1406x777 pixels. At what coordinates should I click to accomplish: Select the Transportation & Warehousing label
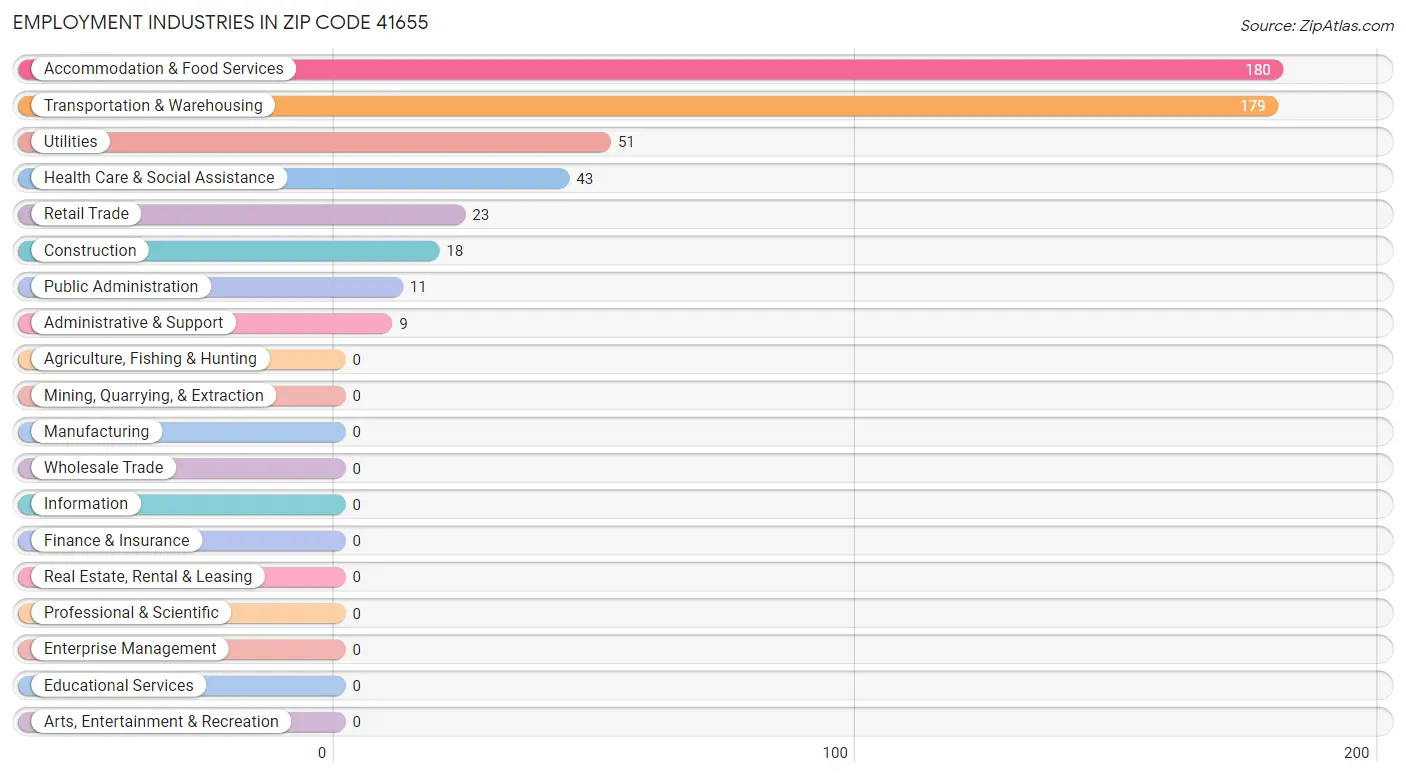(153, 105)
